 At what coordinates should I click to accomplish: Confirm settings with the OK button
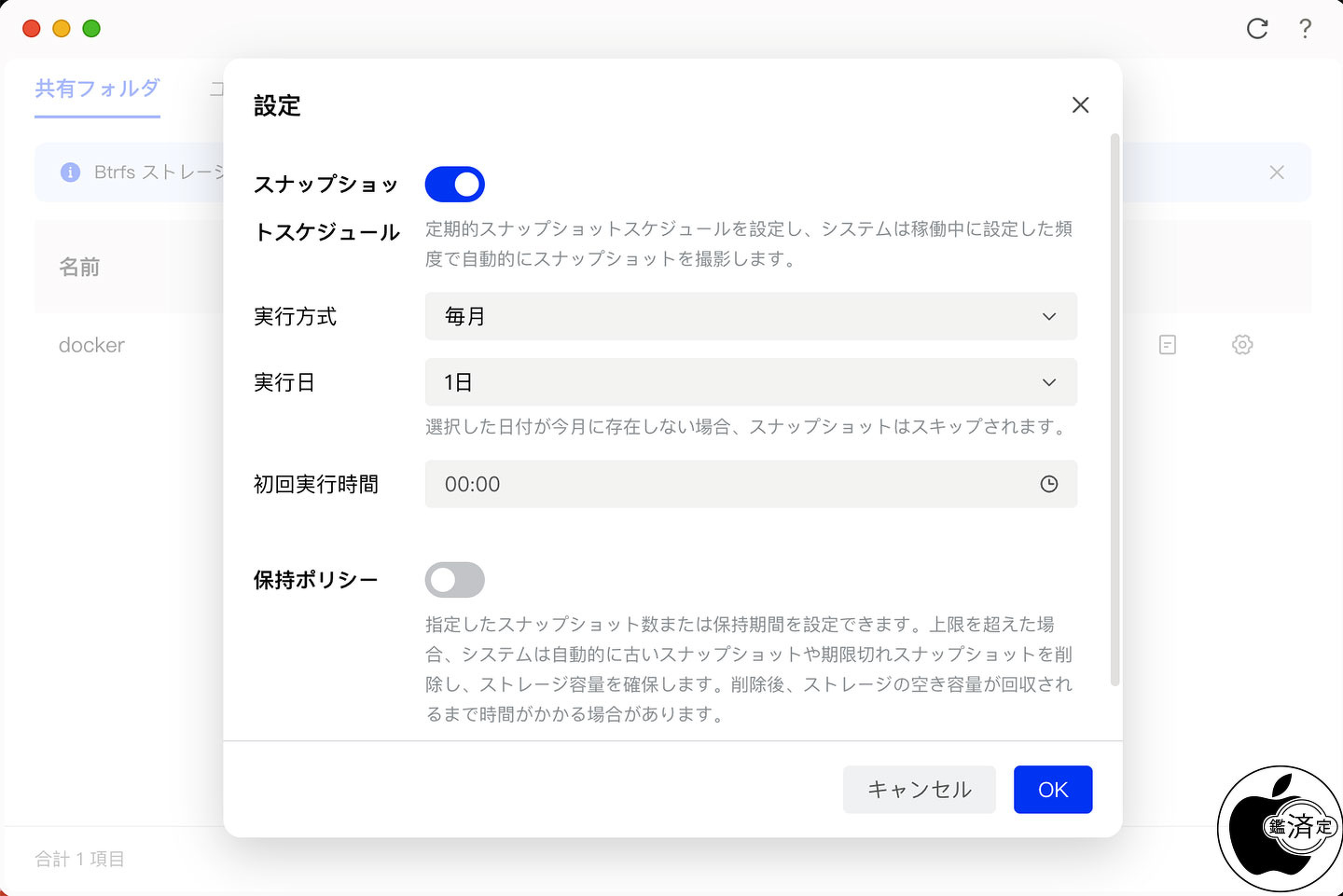1053,790
